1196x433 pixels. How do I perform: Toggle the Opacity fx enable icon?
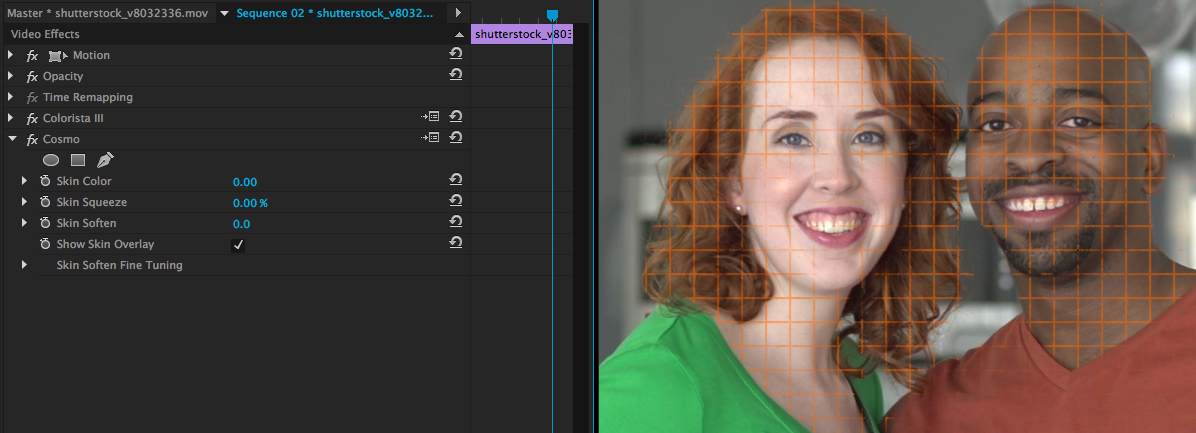[x=32, y=76]
